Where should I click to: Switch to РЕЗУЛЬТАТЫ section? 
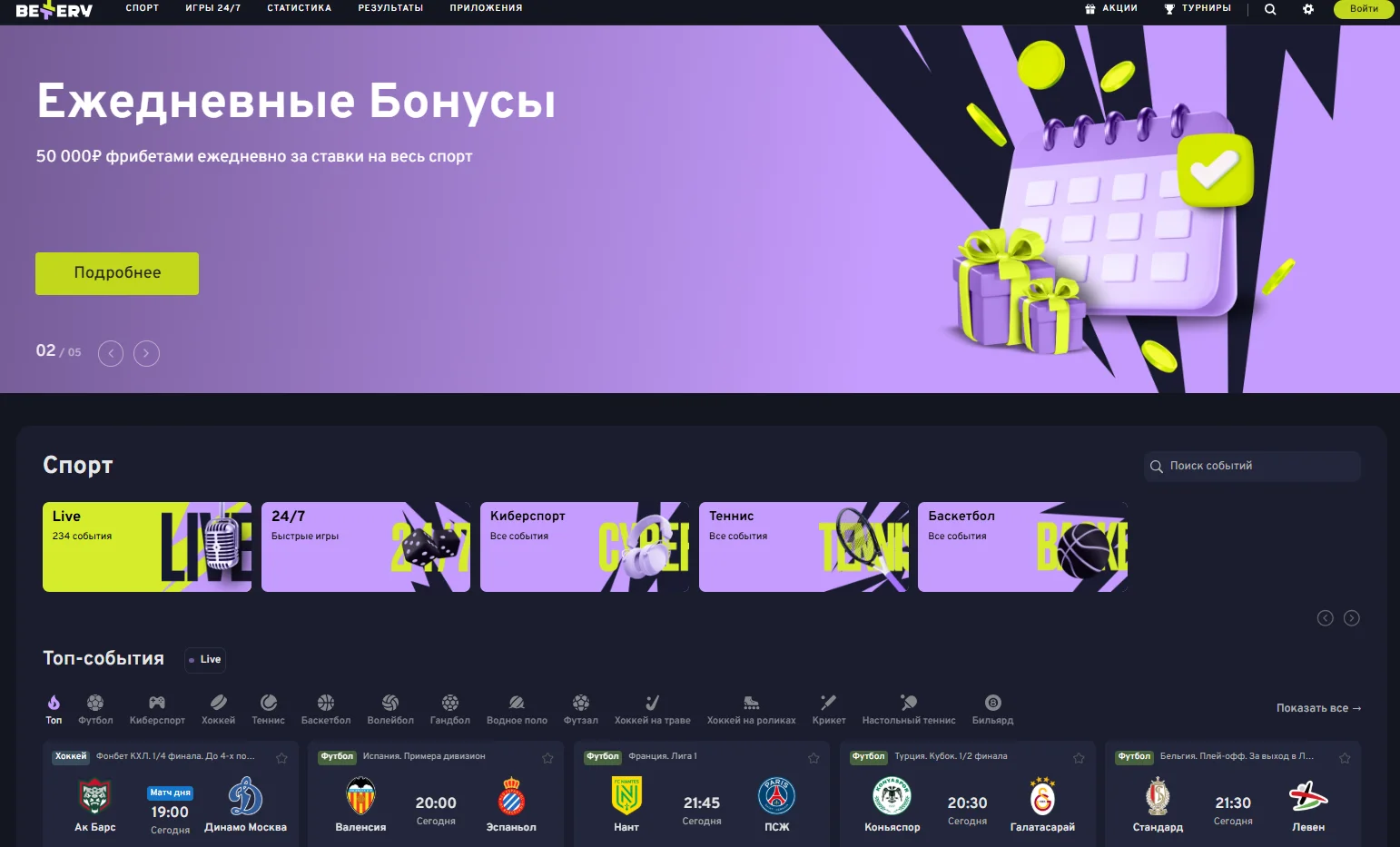click(390, 7)
